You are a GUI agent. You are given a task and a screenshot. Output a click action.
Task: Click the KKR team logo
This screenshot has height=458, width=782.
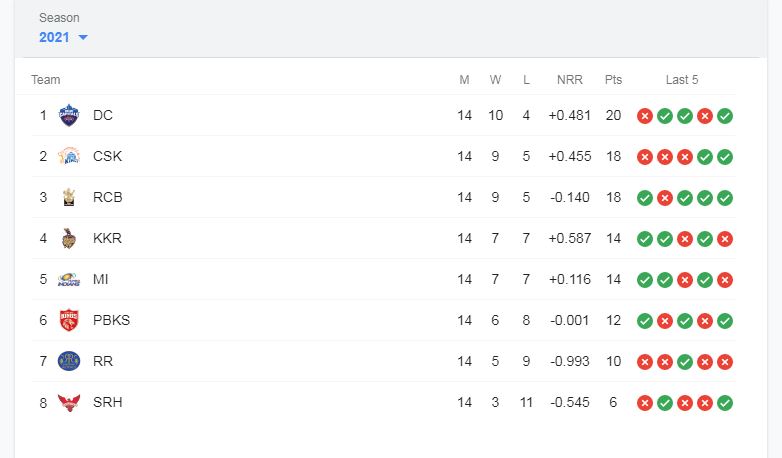click(x=69, y=238)
